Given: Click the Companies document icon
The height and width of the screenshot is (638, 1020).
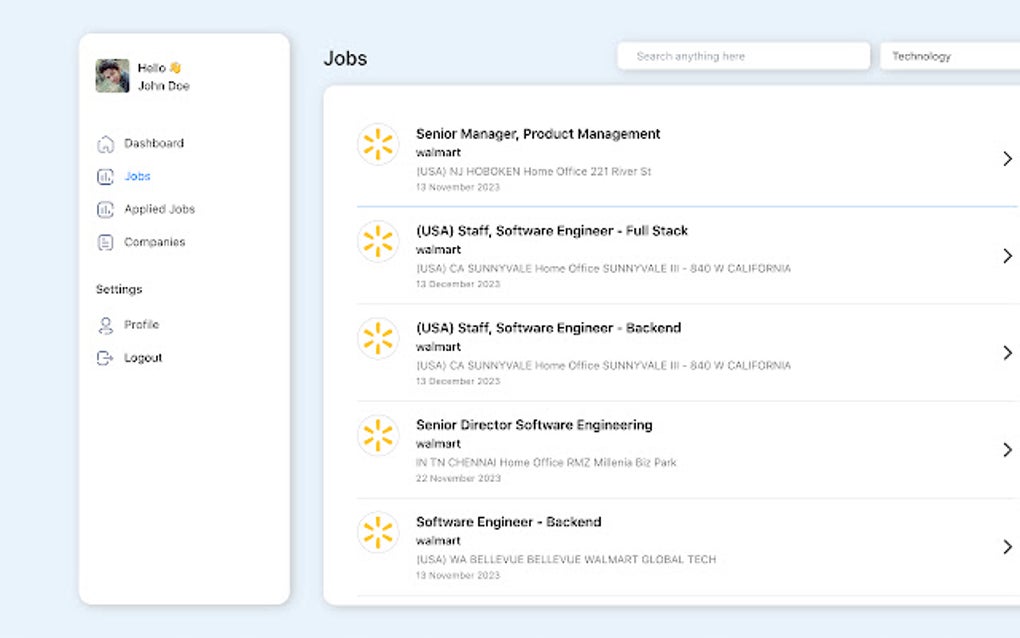Looking at the screenshot, I should tap(105, 242).
